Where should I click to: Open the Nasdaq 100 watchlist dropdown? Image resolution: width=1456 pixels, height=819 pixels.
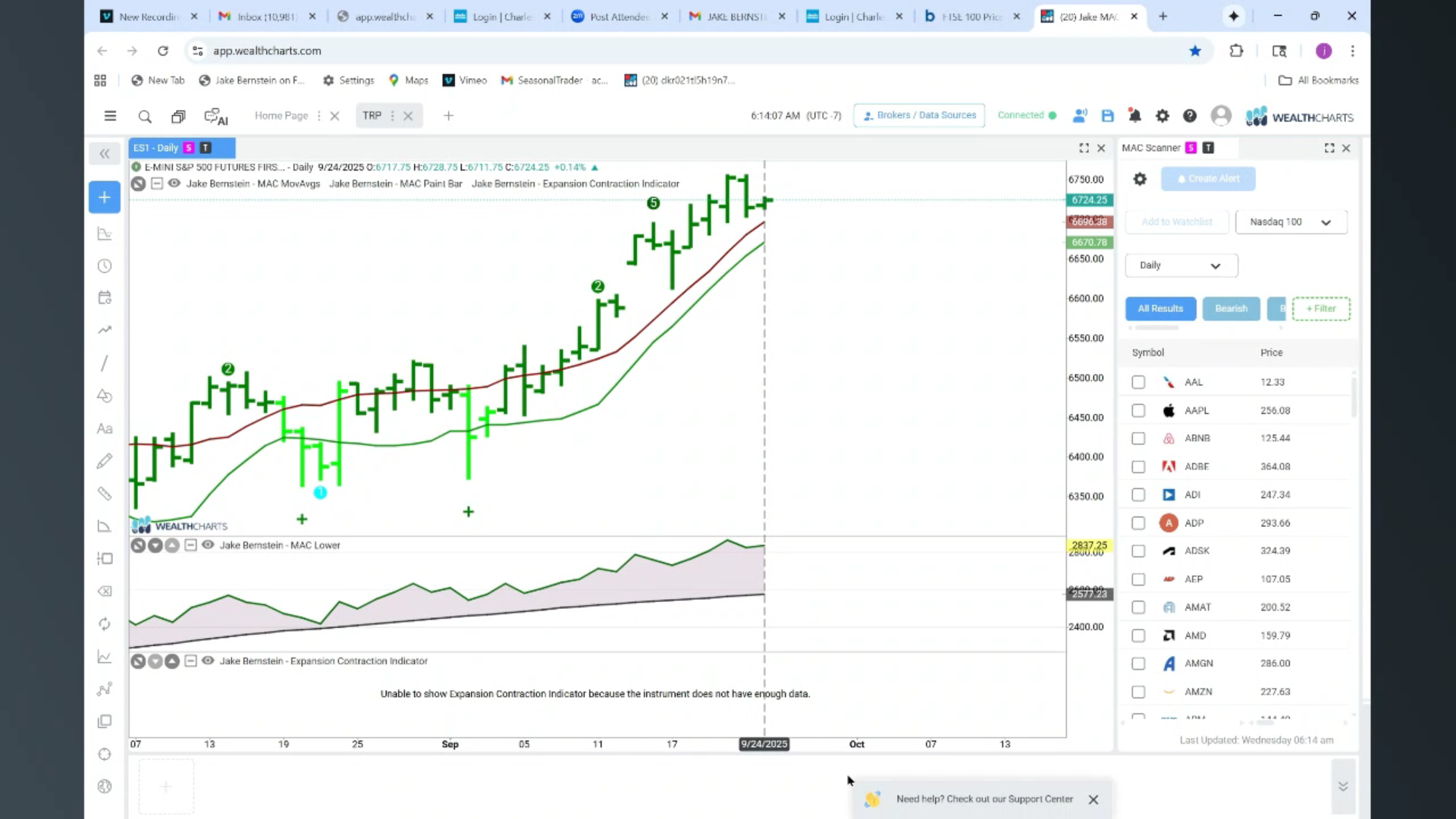tap(1291, 222)
